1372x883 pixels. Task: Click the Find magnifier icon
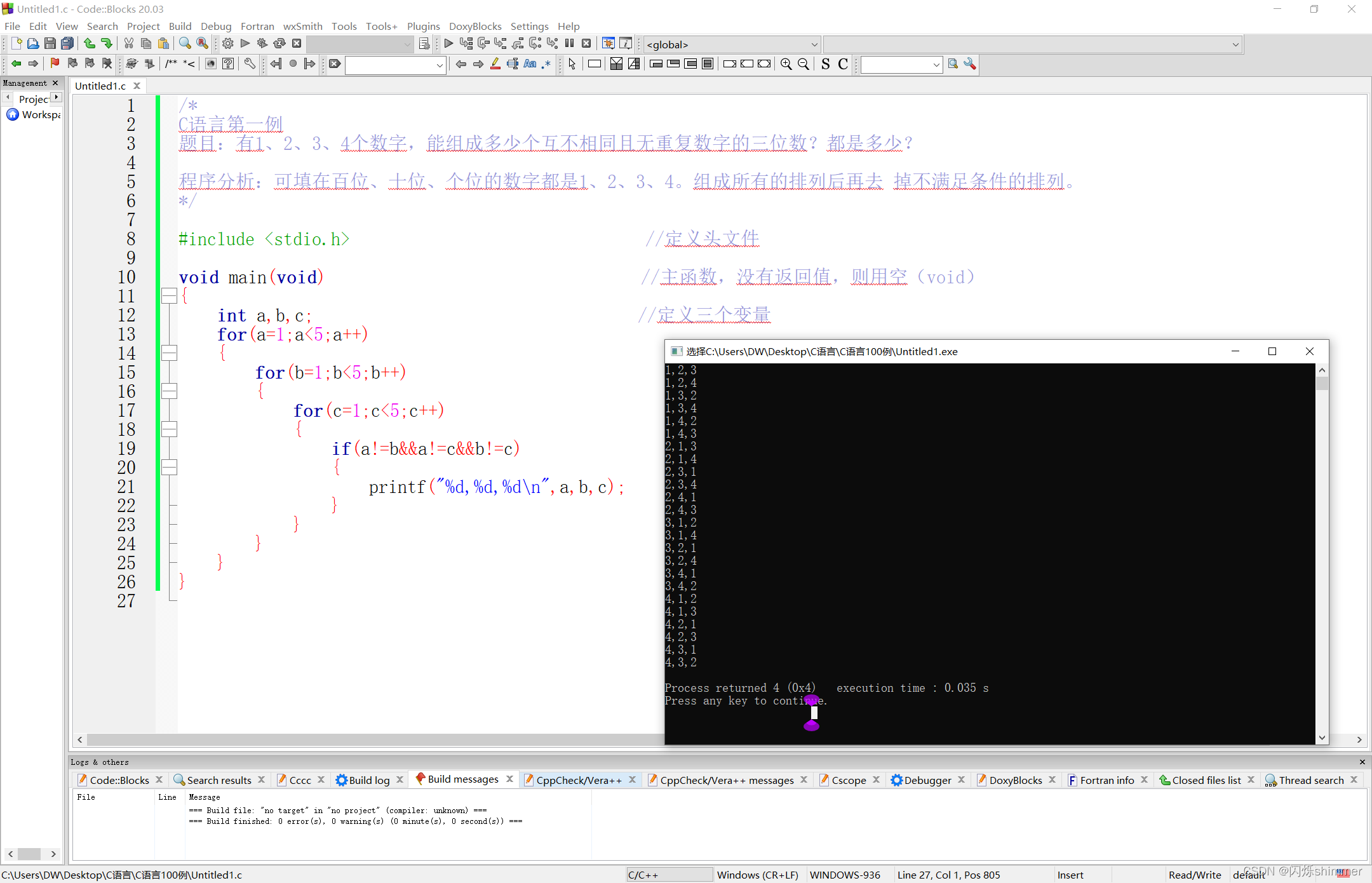coord(185,44)
